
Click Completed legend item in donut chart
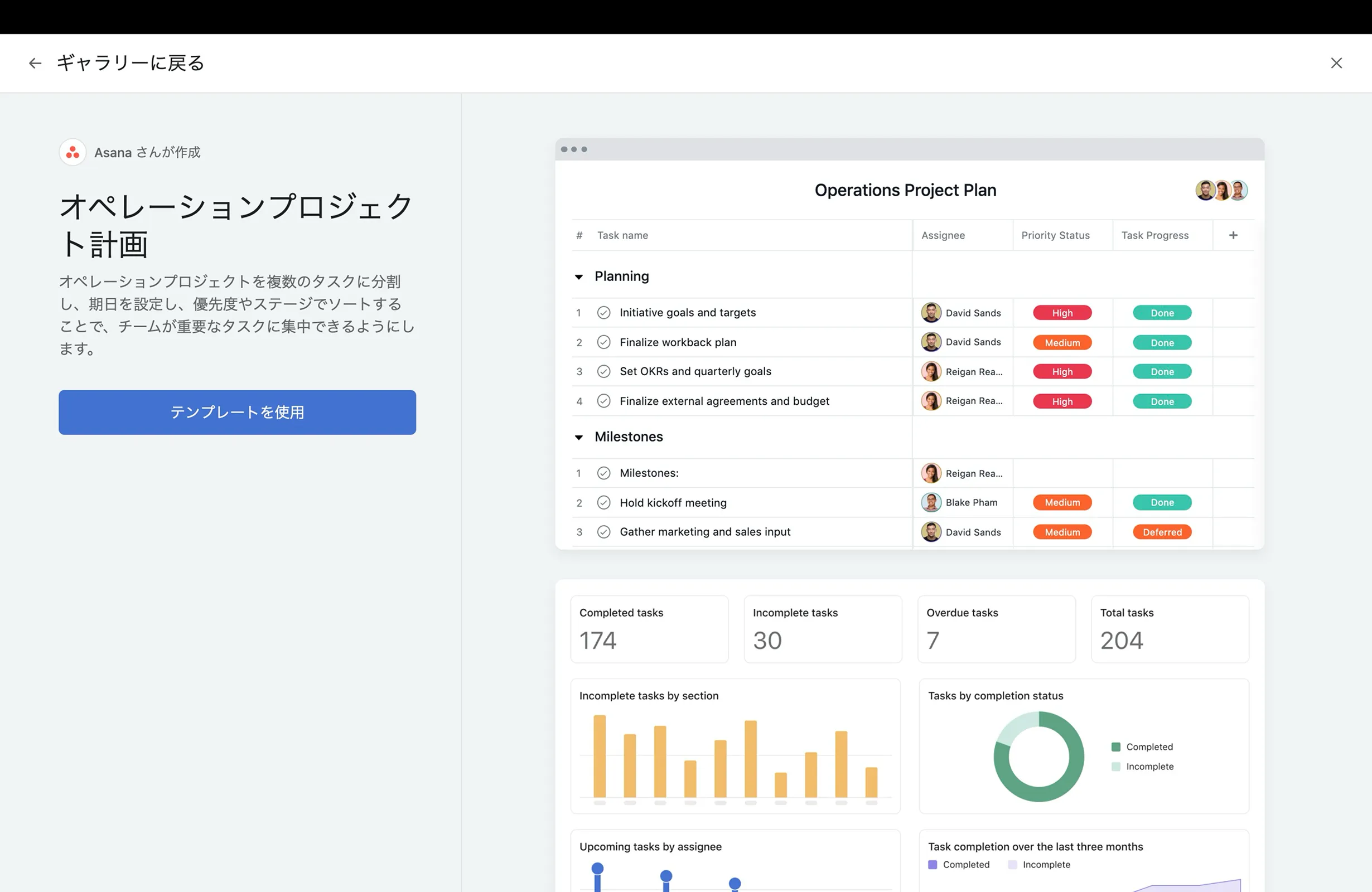pos(1142,747)
